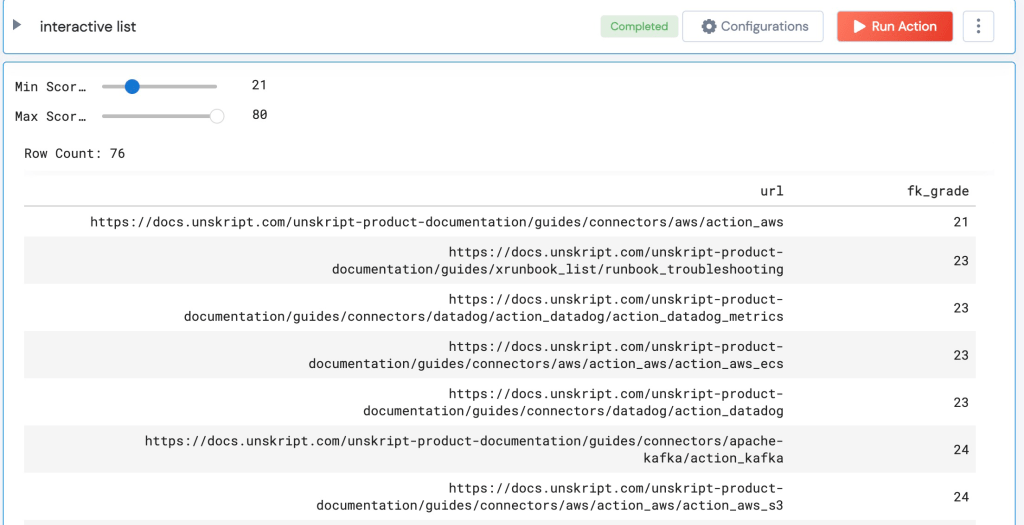Click the Max Score label

[x=50, y=117]
